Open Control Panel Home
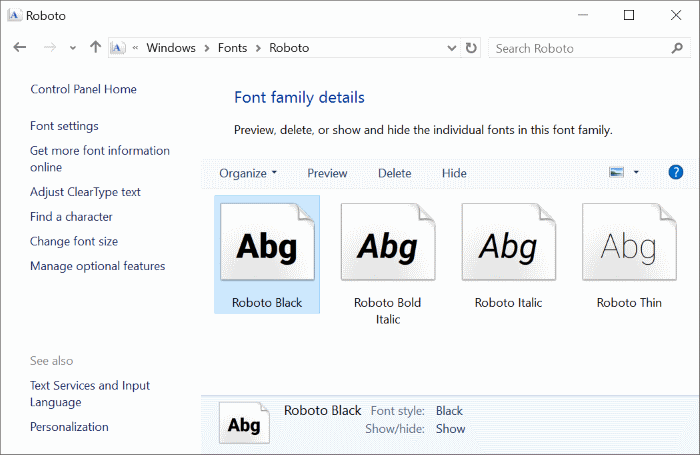The image size is (700, 455). 83,89
